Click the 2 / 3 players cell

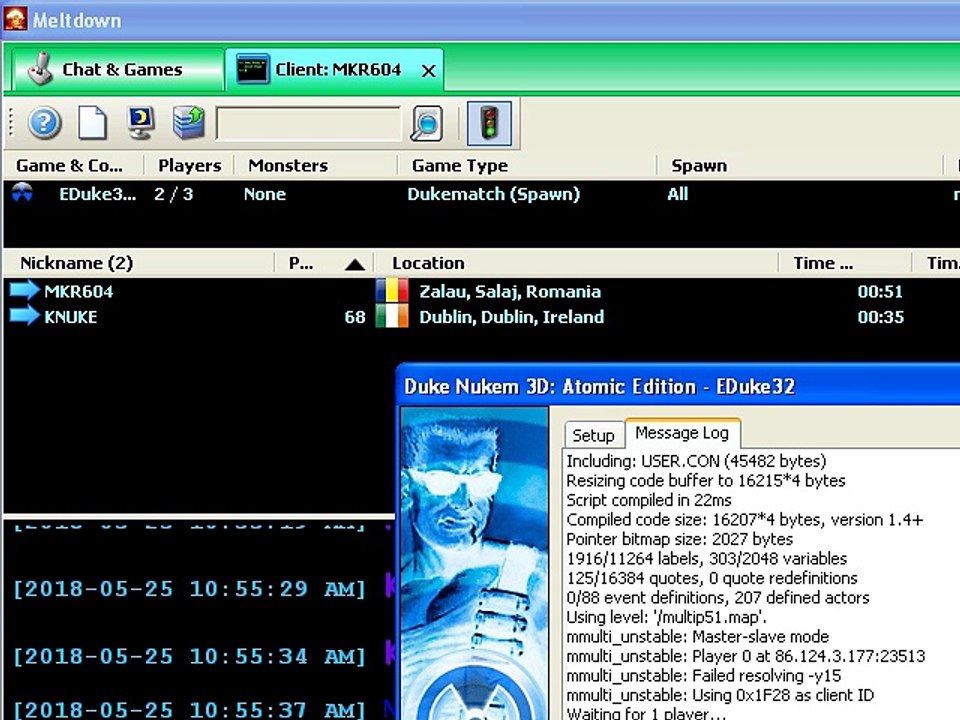[x=173, y=194]
